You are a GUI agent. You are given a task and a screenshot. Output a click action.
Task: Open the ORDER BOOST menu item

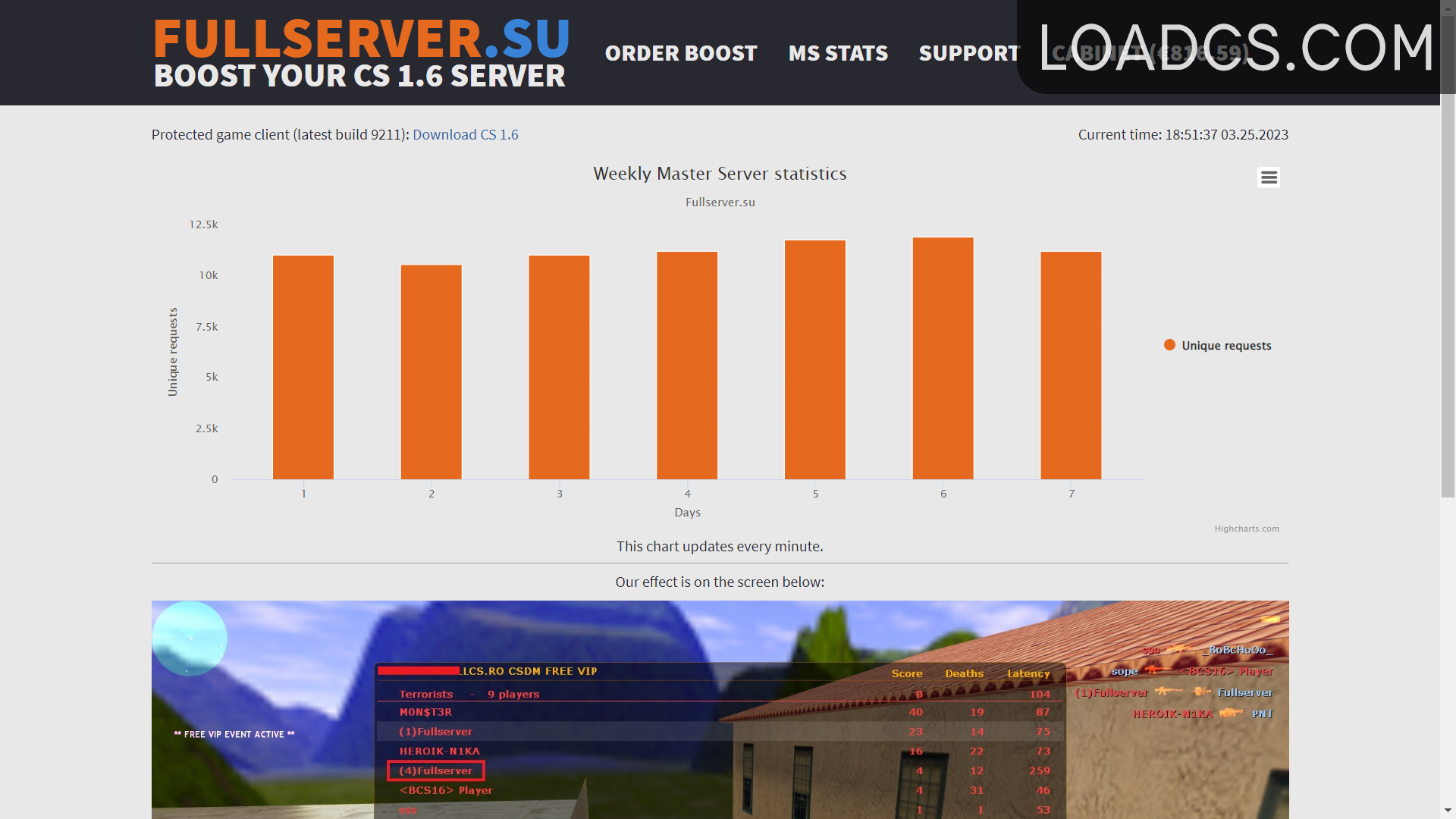click(x=681, y=53)
